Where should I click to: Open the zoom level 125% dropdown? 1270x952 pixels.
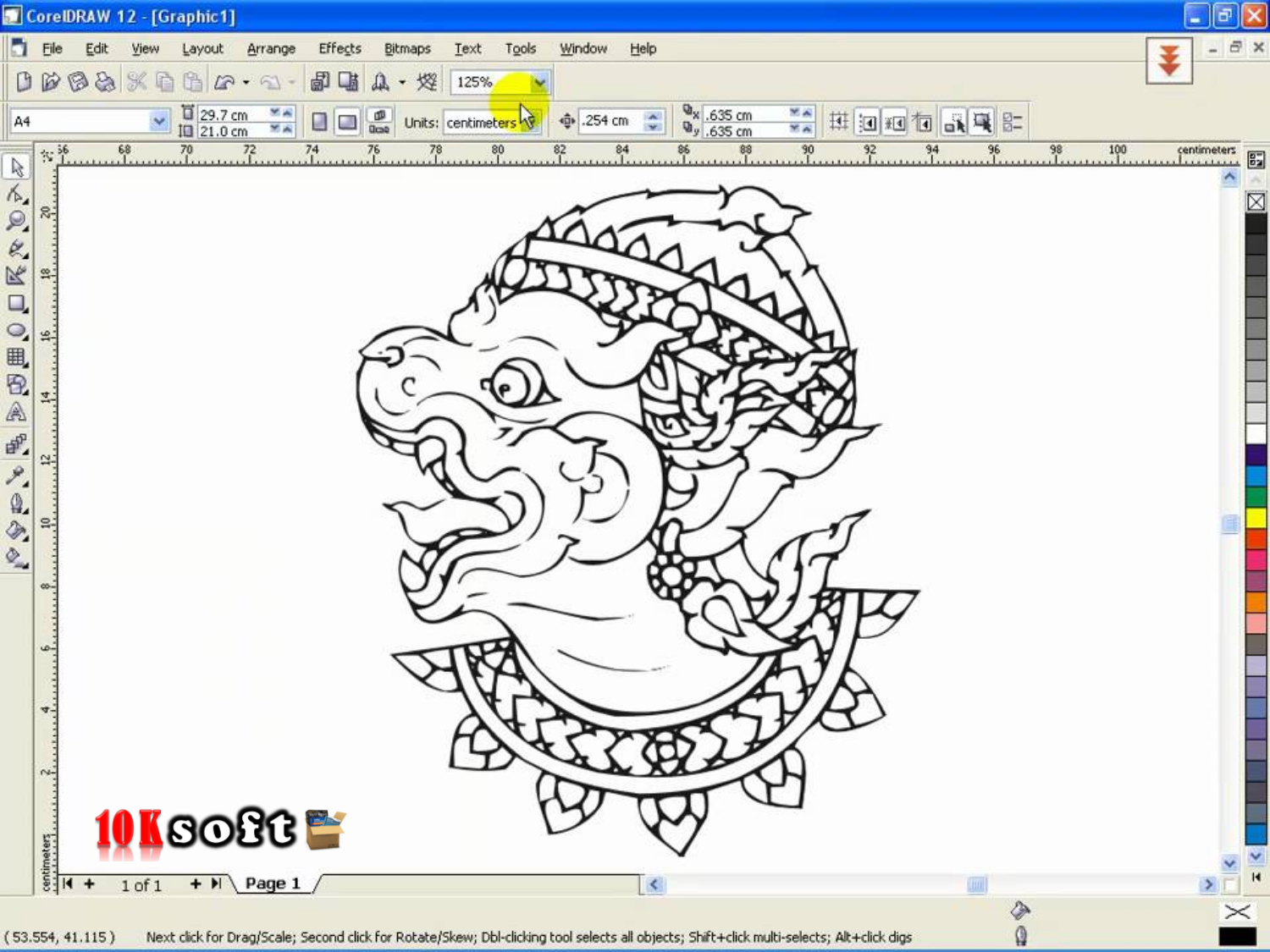539,82
